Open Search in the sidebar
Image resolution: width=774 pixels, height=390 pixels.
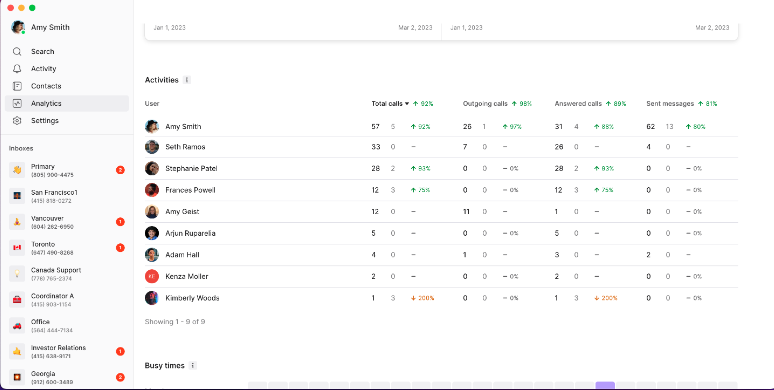point(67,51)
